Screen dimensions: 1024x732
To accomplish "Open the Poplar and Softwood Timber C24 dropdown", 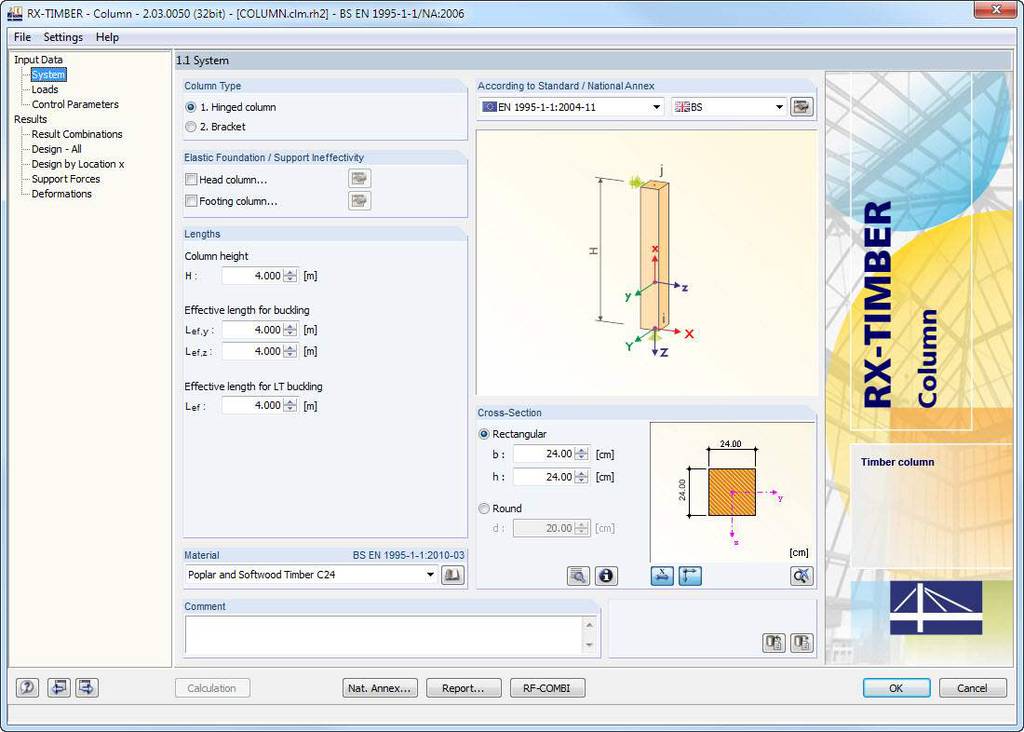I will [x=311, y=575].
